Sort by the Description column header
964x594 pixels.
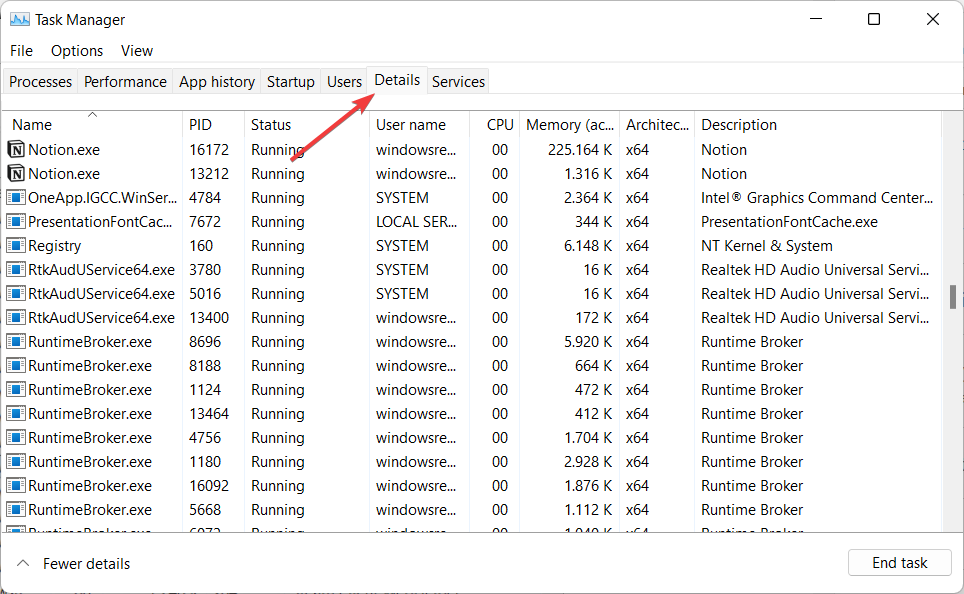[818, 124]
